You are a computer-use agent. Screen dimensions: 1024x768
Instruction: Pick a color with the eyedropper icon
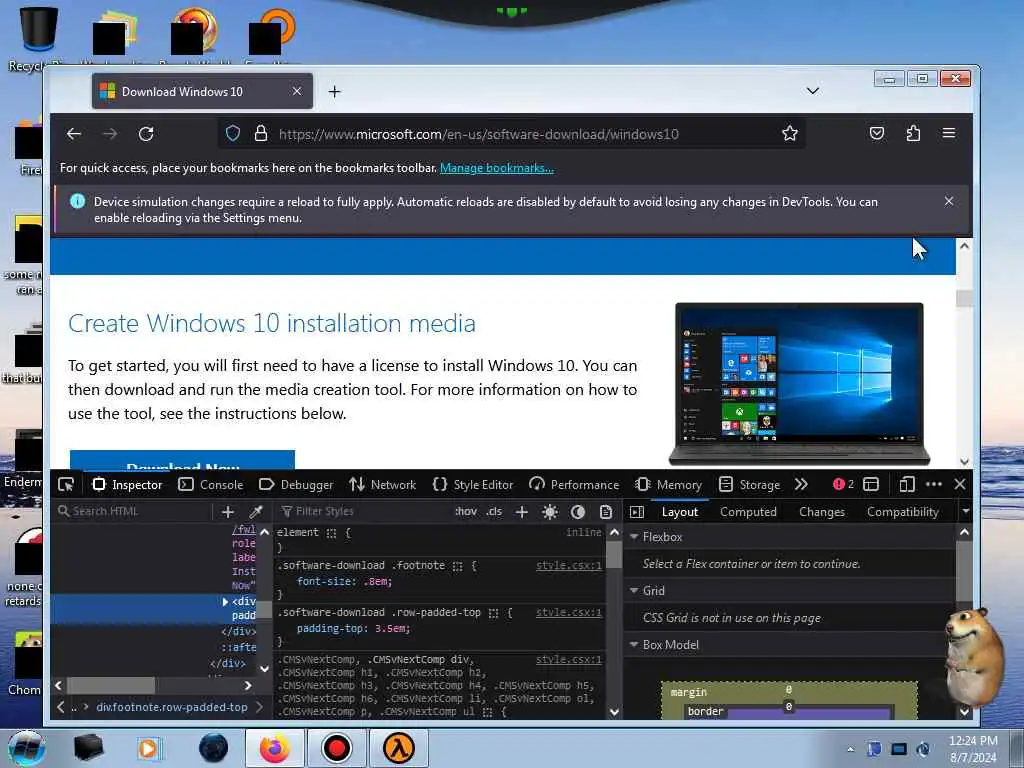click(x=255, y=512)
